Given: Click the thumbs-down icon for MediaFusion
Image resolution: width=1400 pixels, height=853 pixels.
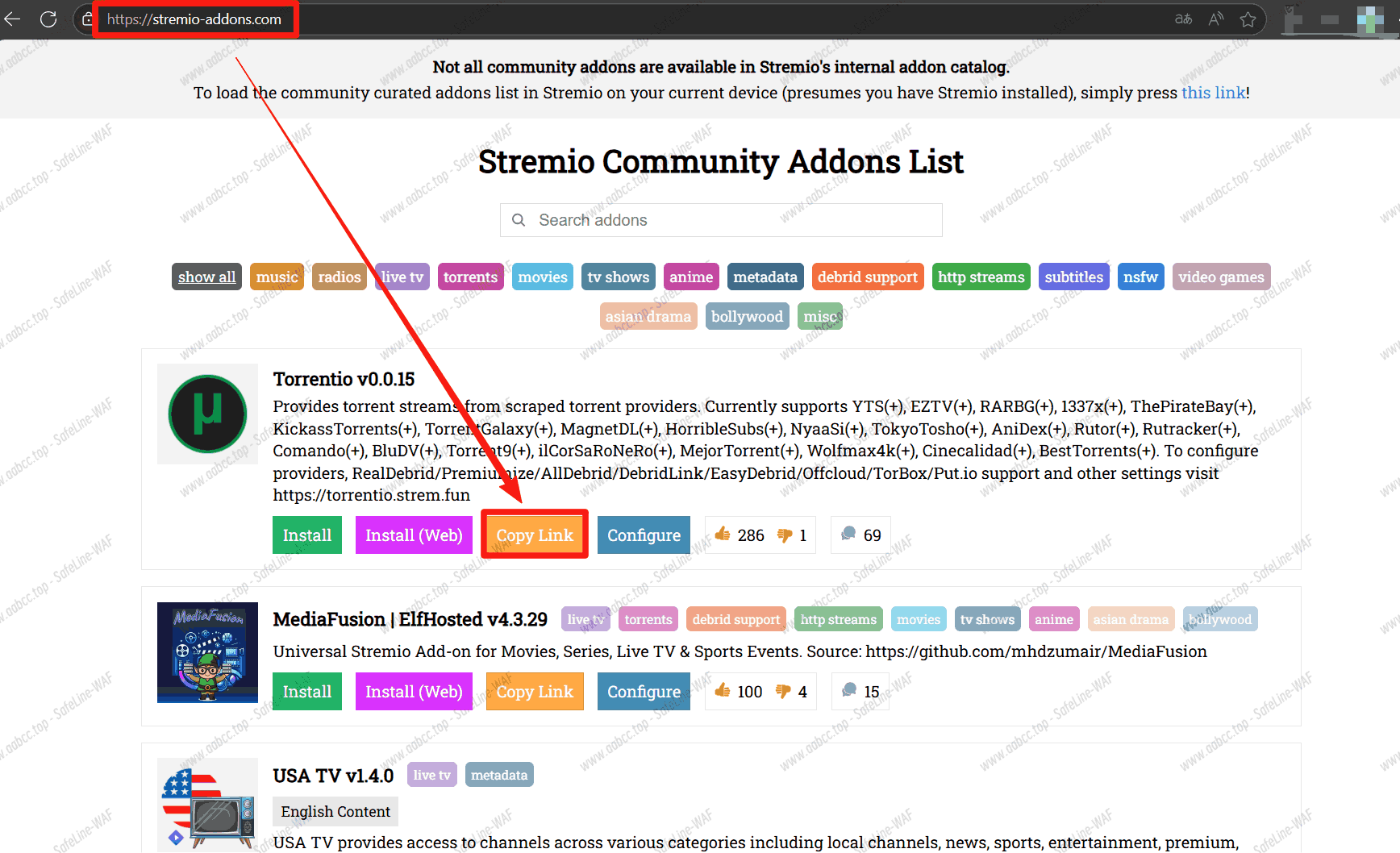Looking at the screenshot, I should click(x=783, y=691).
